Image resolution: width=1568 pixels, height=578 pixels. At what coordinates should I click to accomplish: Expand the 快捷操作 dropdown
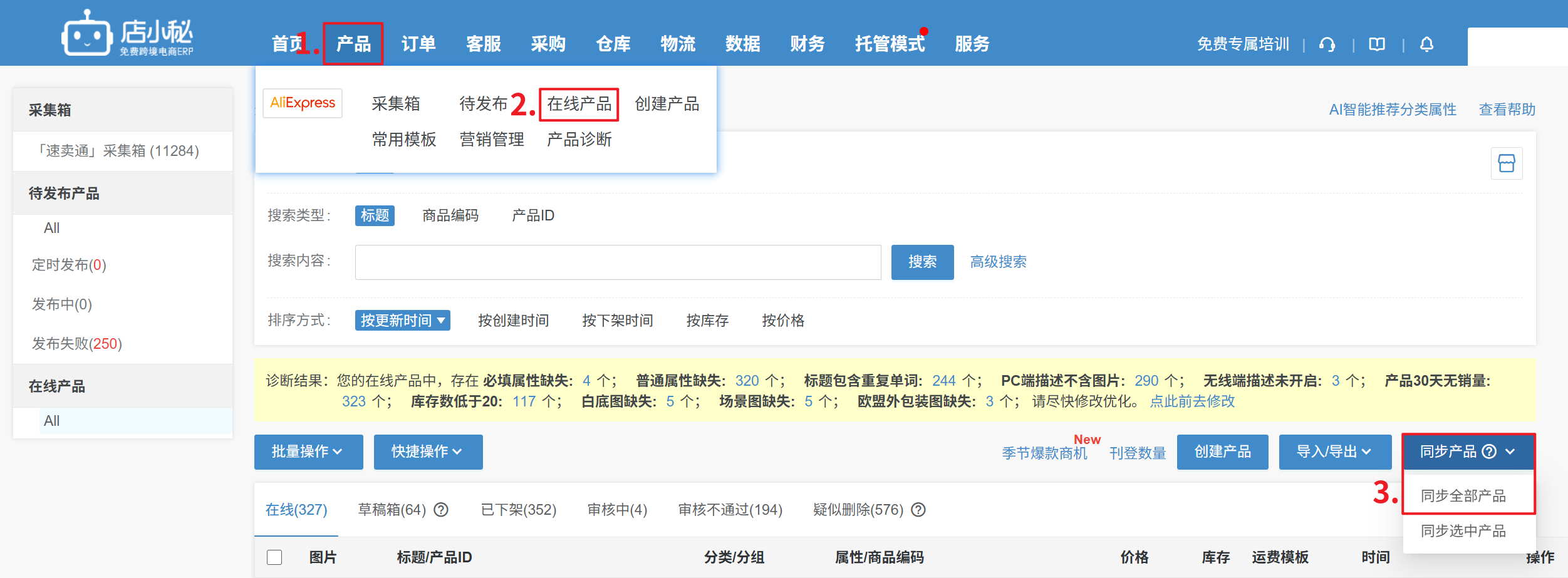[x=428, y=452]
